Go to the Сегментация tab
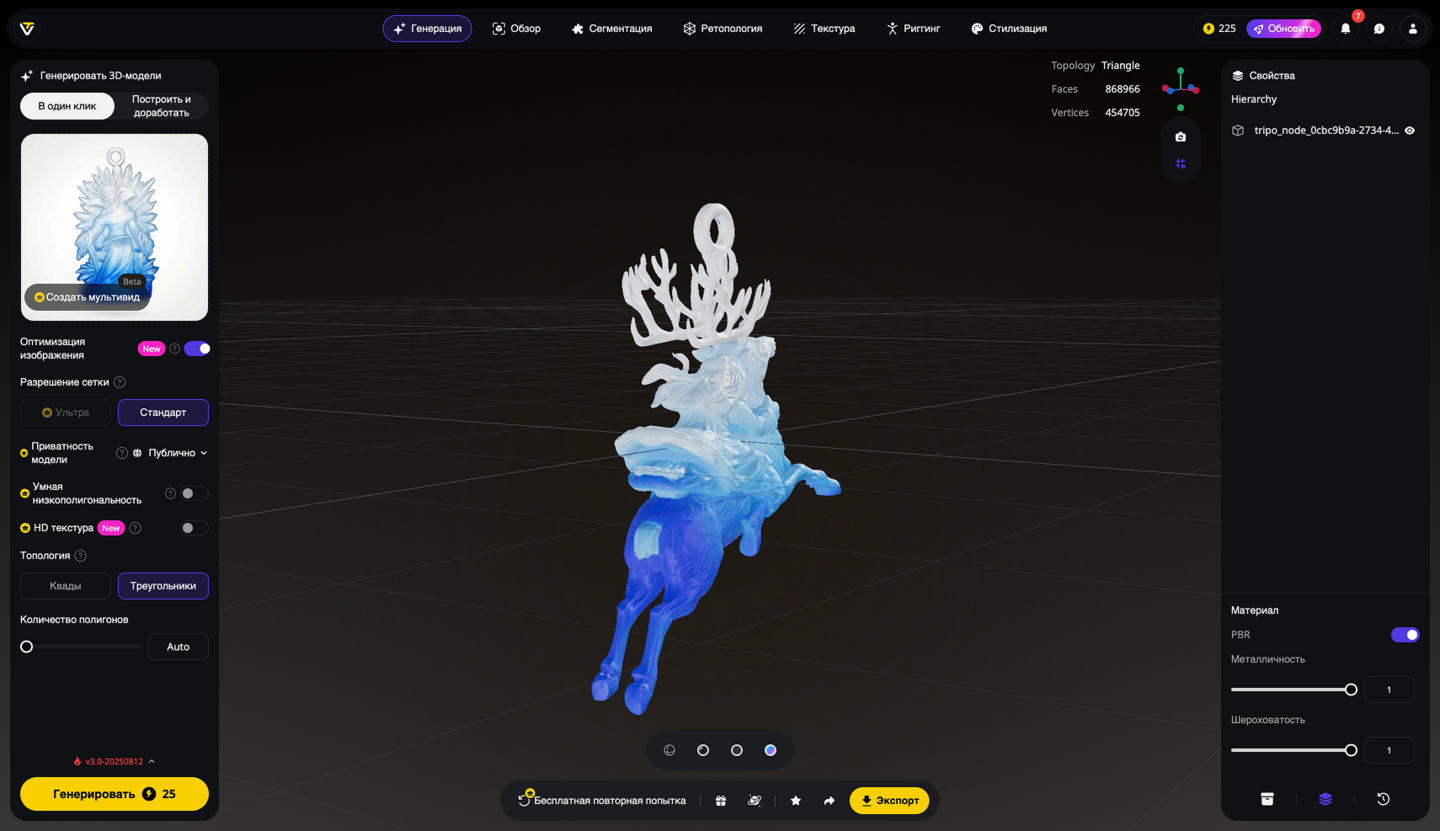The width and height of the screenshot is (1440, 831). point(611,29)
